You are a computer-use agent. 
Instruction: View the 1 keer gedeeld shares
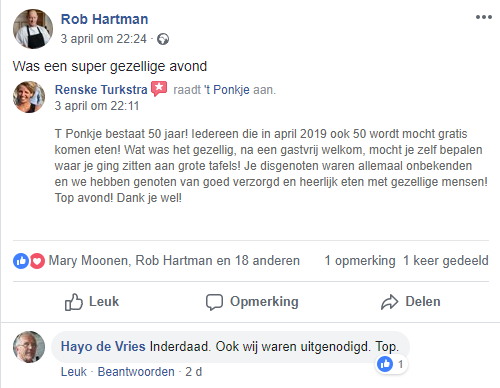click(x=446, y=261)
